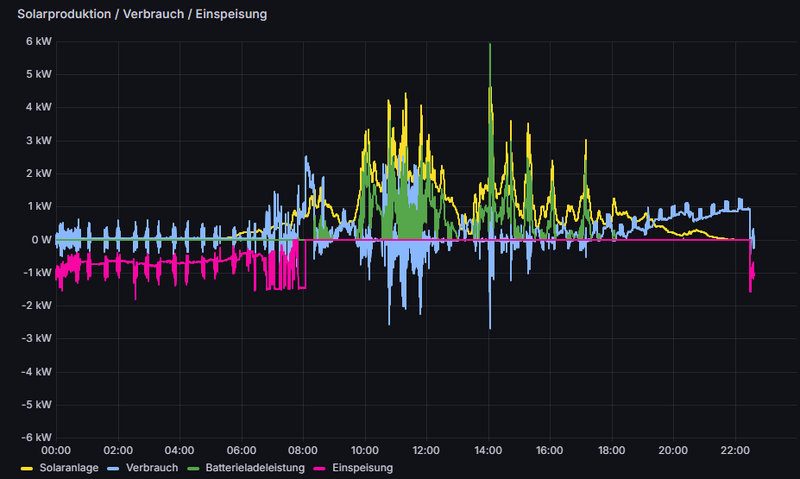
Task: Select the 08:00 time axis label
Action: (303, 450)
